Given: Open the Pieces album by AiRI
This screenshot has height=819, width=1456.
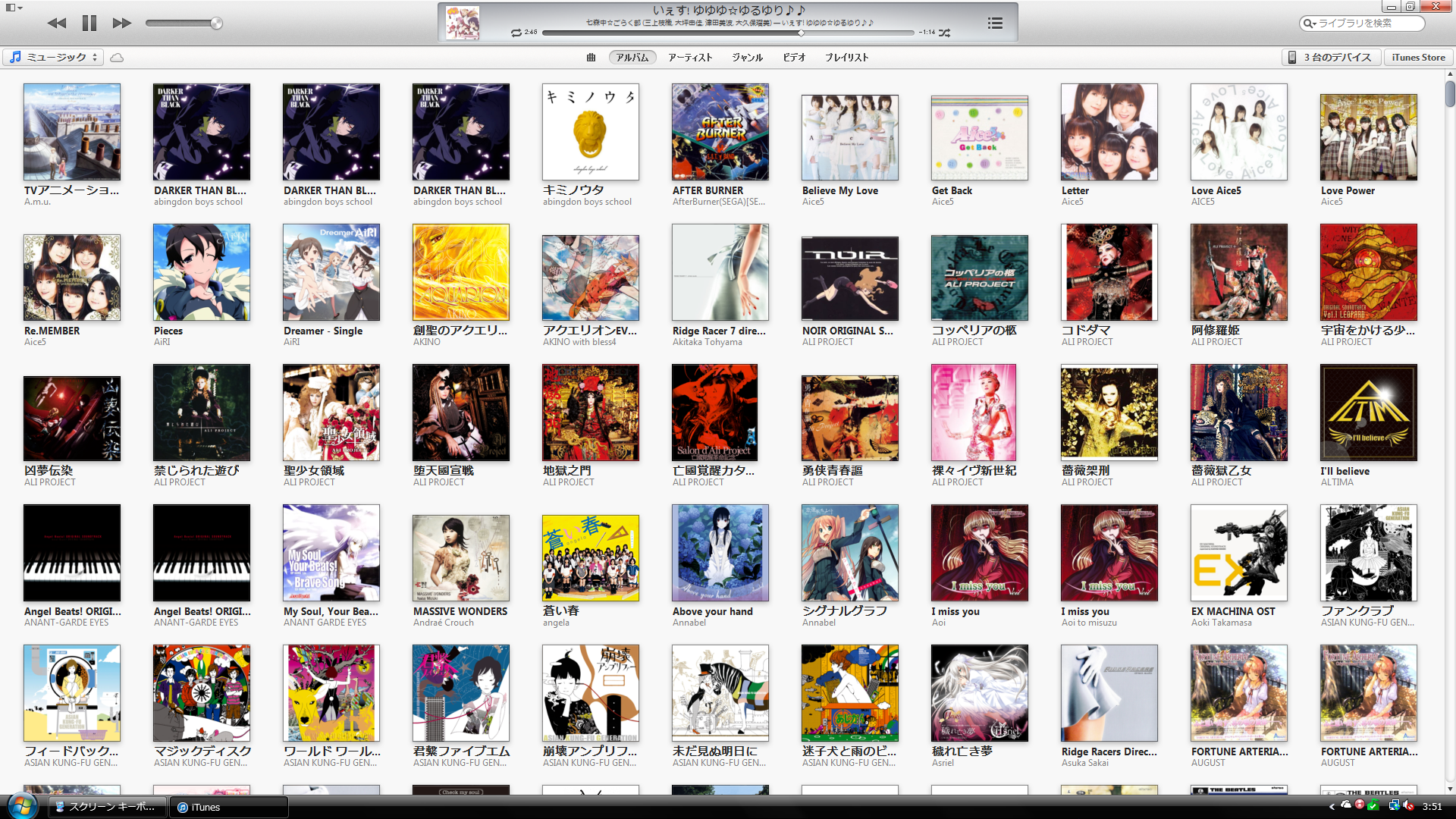Looking at the screenshot, I should 202,272.
